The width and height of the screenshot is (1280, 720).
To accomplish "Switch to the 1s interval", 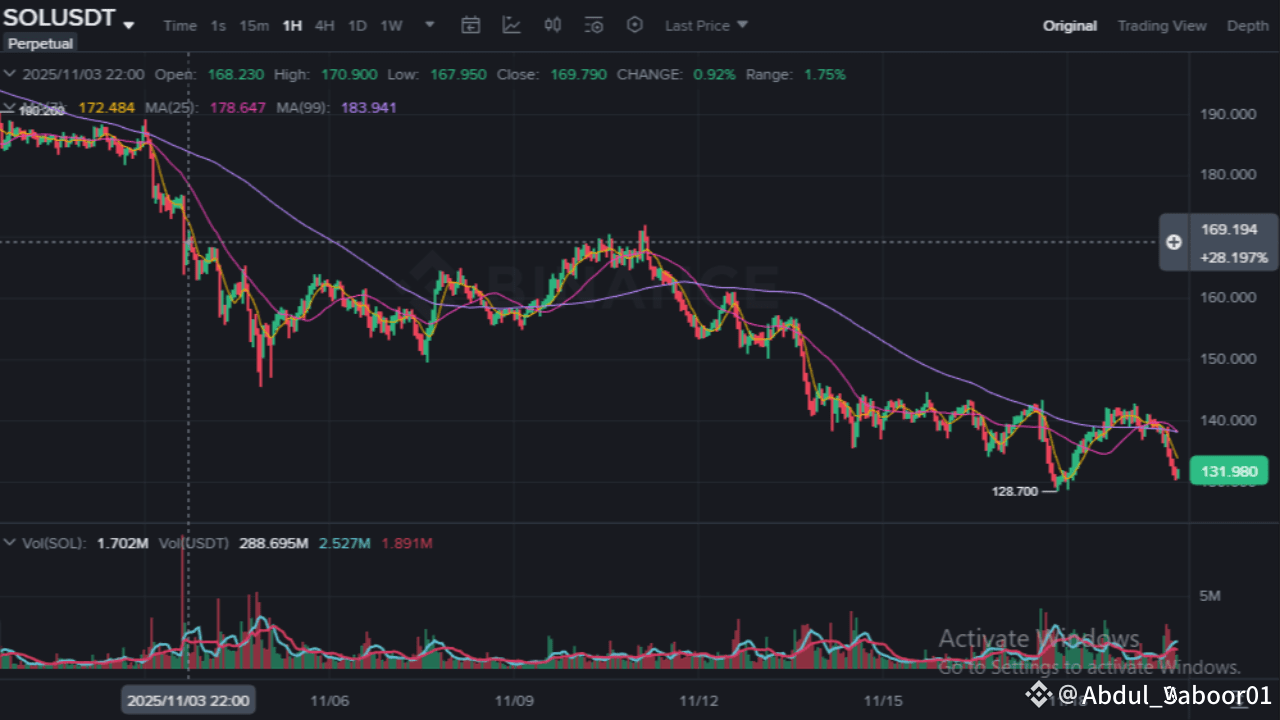I will click(x=218, y=26).
